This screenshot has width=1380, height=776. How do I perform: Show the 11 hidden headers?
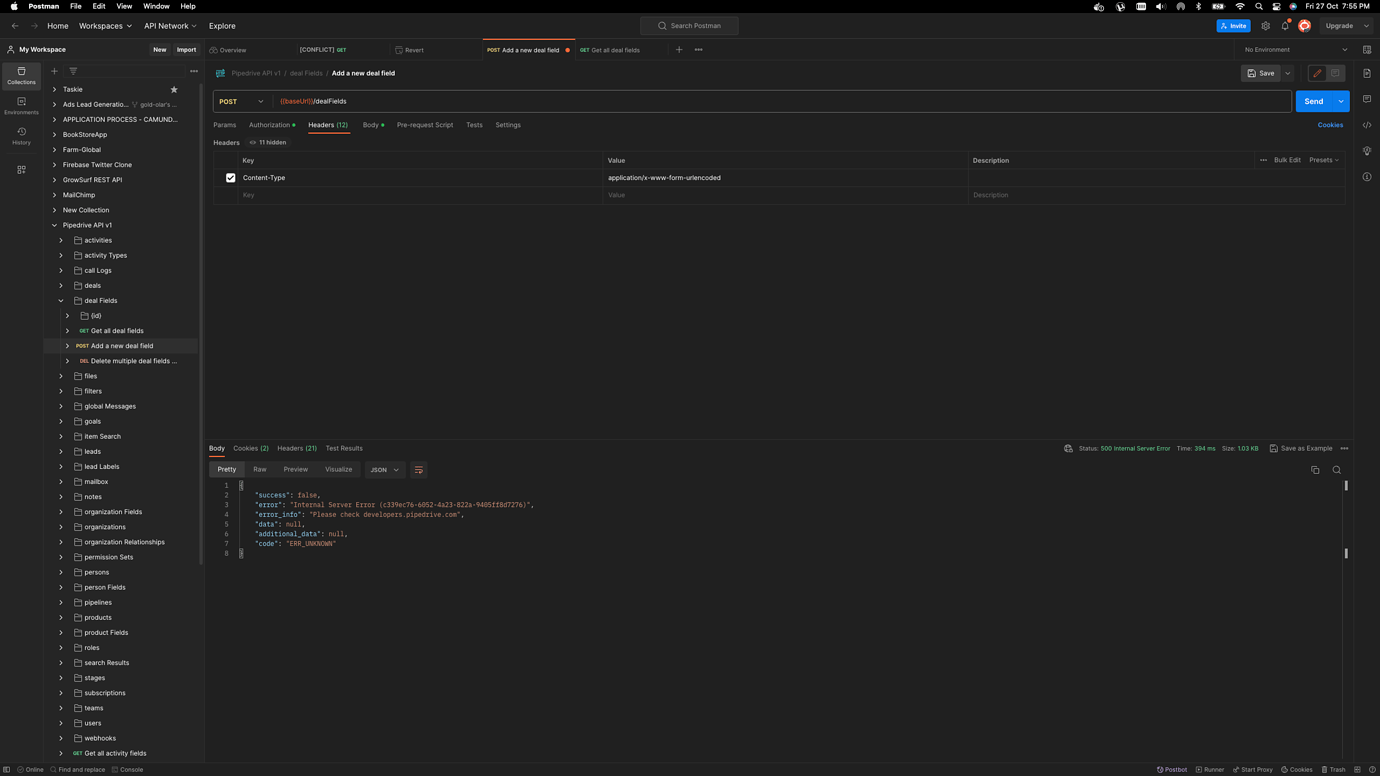(268, 142)
